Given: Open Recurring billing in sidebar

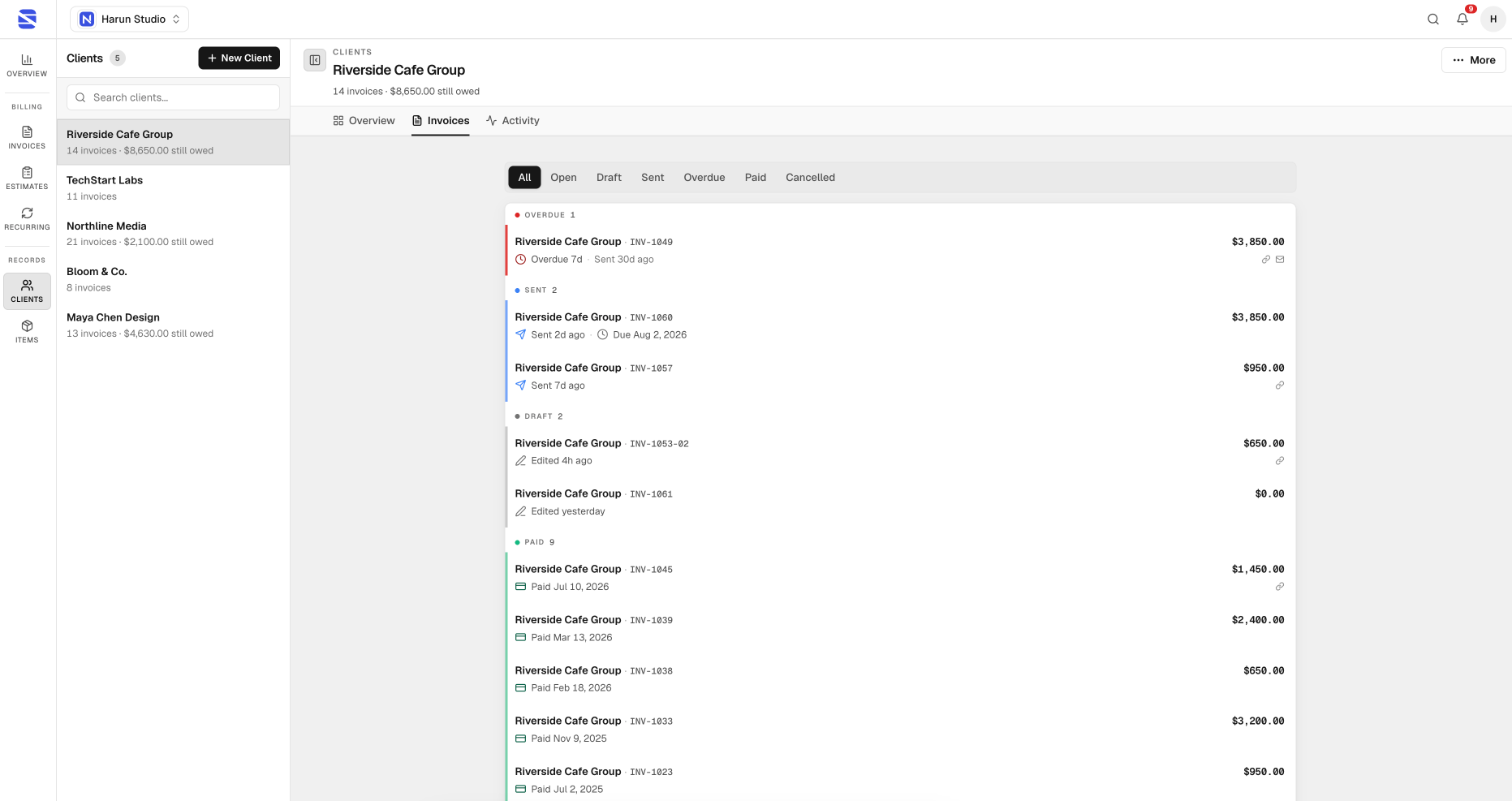Looking at the screenshot, I should [27, 218].
